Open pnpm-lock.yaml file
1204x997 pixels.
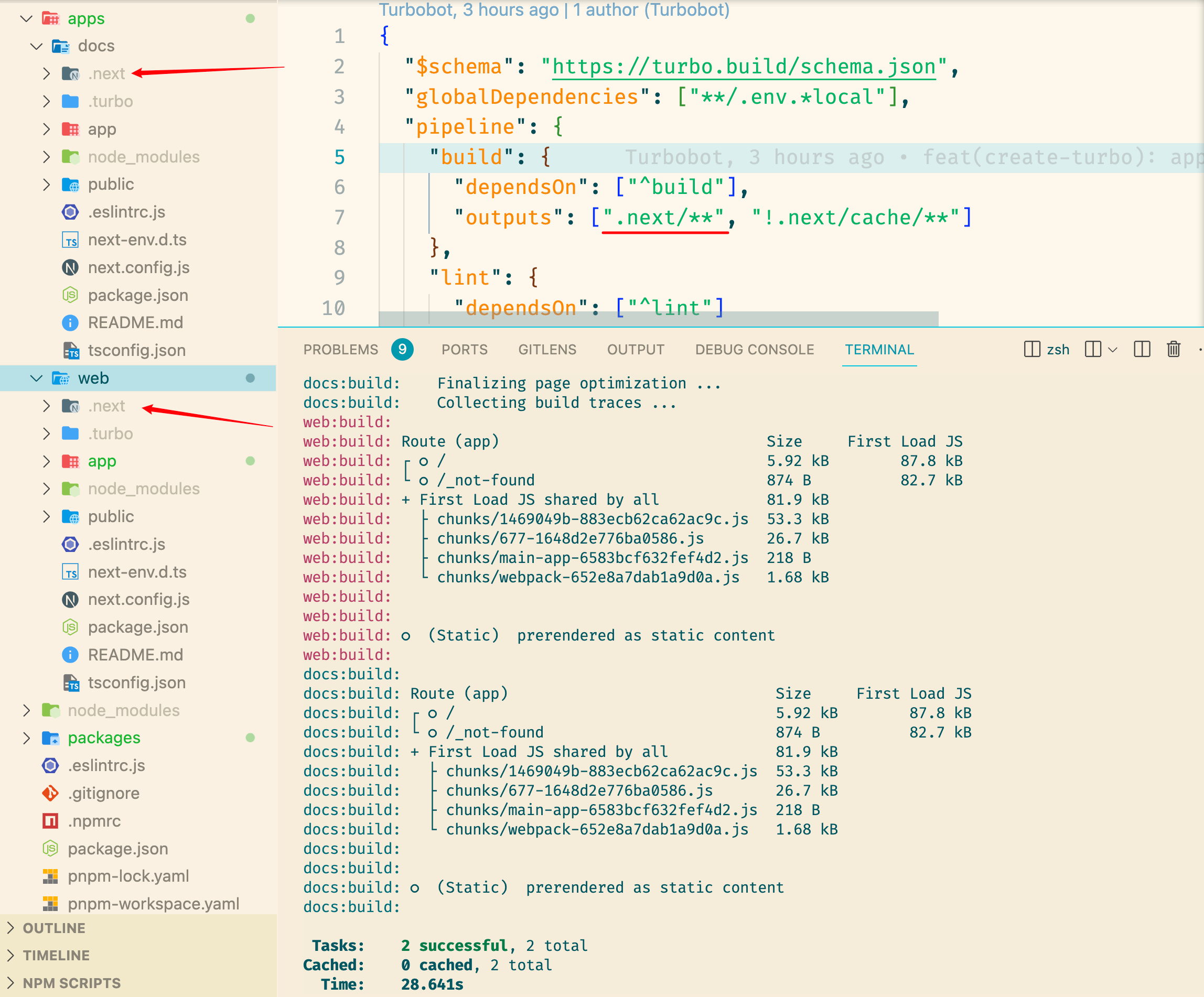pyautogui.click(x=128, y=876)
